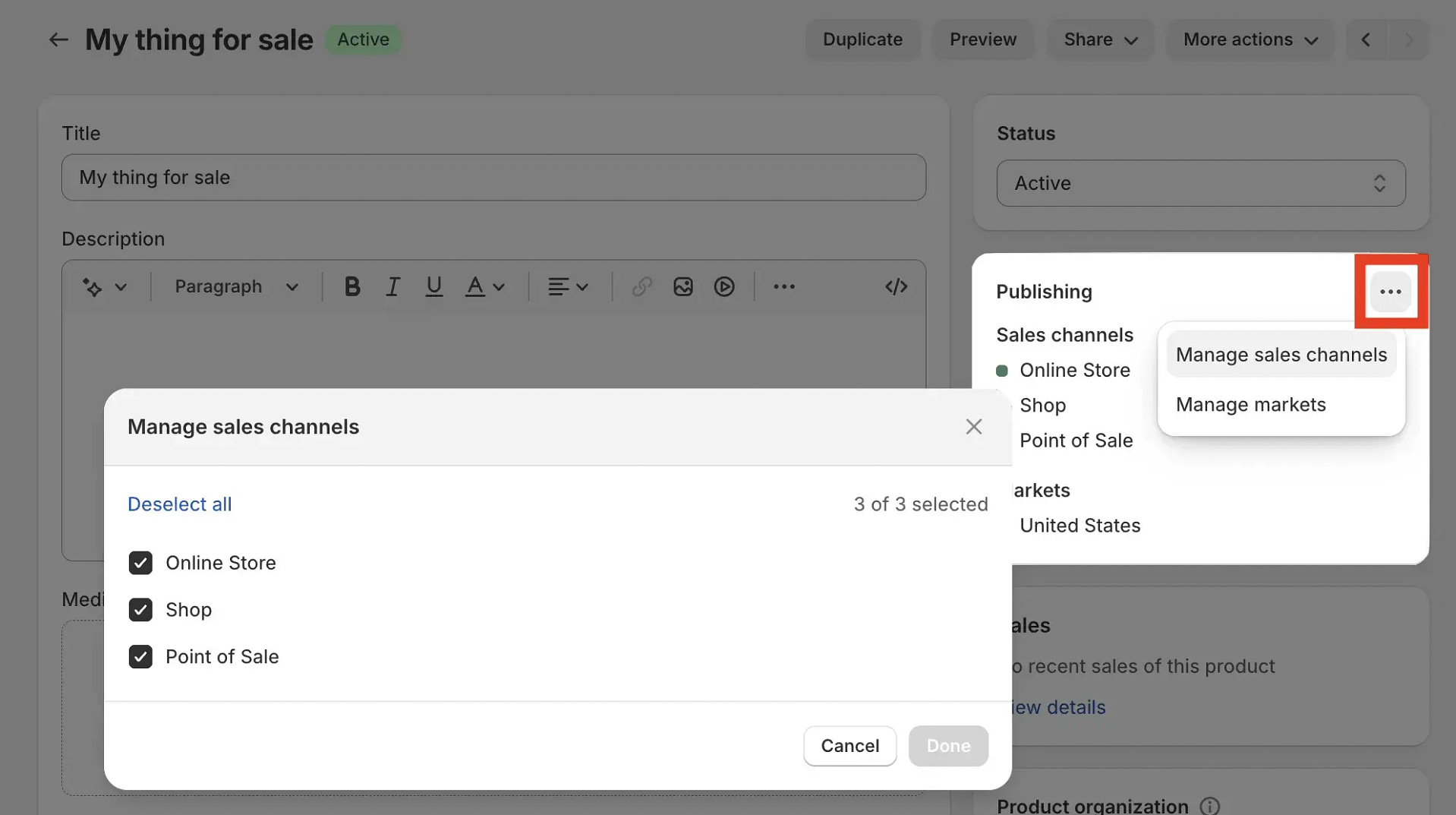This screenshot has width=1456, height=815.
Task: Open the Status Active select box
Action: pos(1200,183)
